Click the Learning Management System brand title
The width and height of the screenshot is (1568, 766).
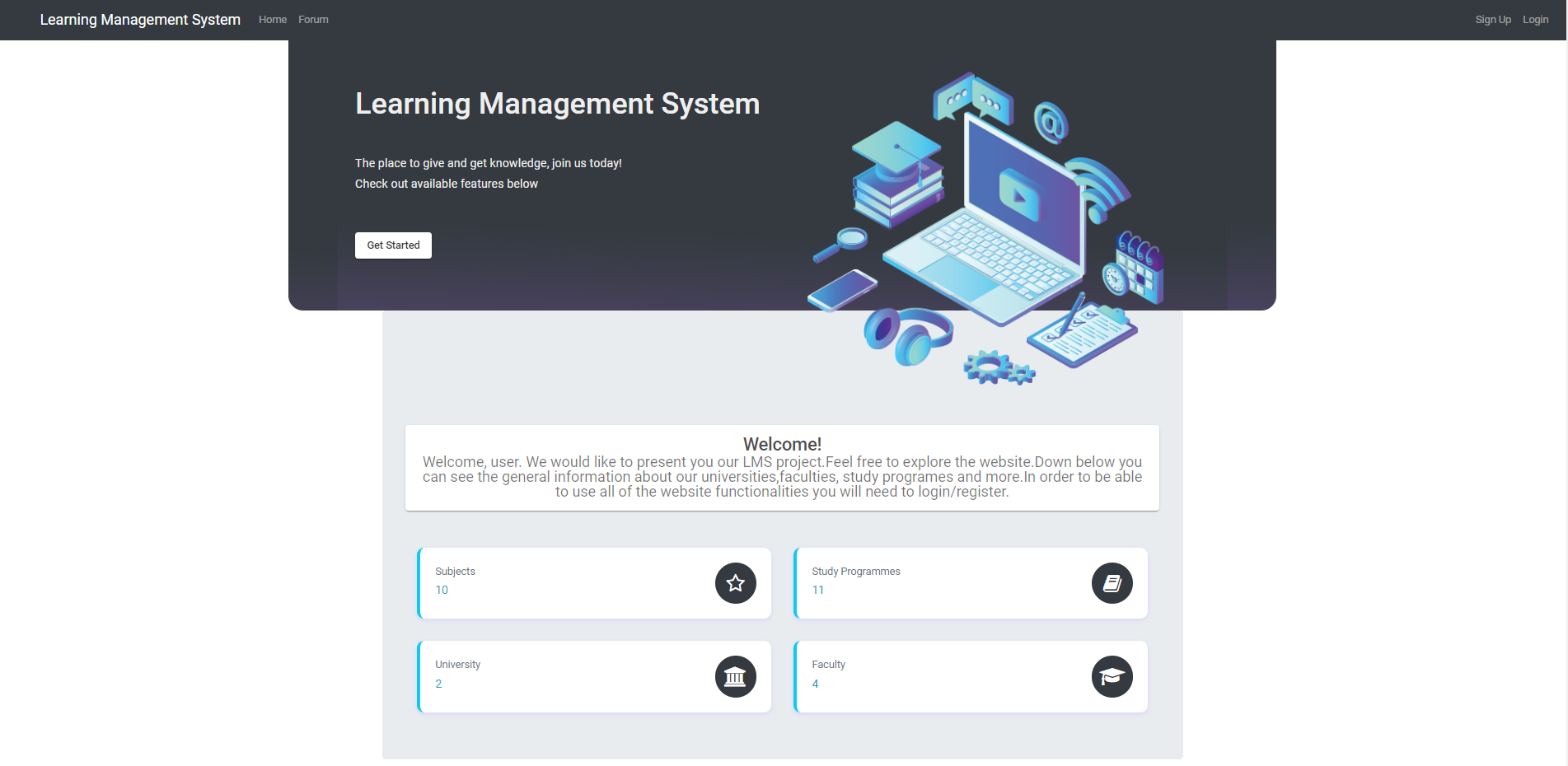(x=139, y=19)
